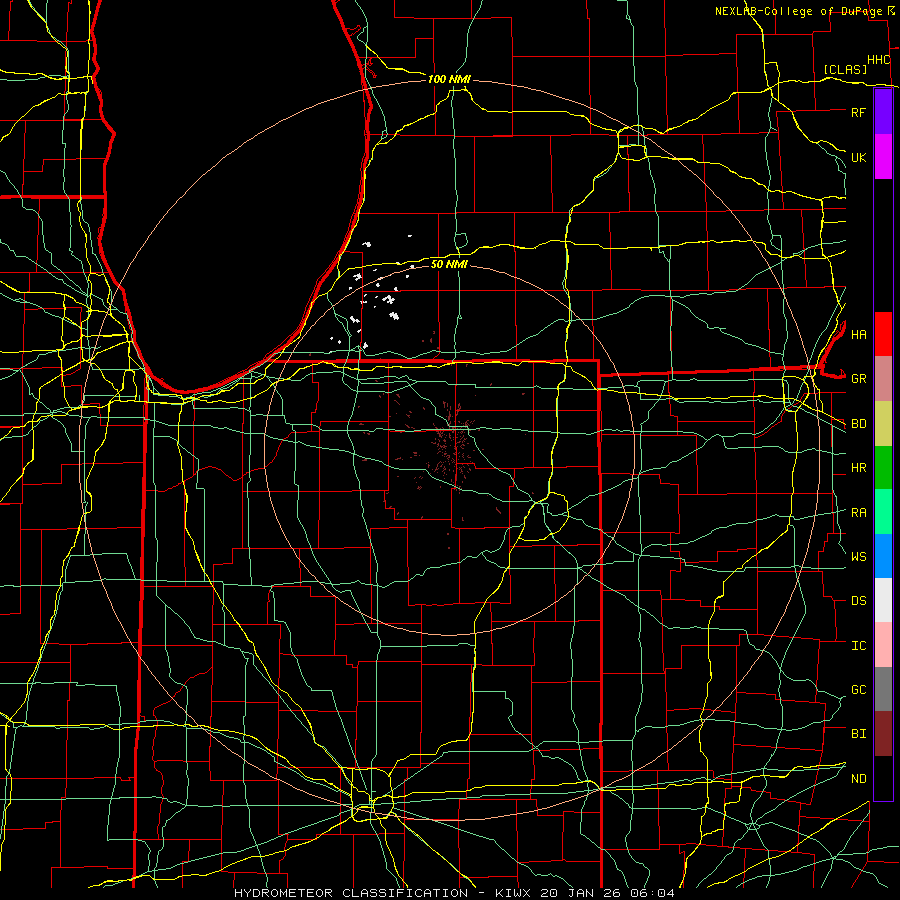Click the RA light green color swatch
The height and width of the screenshot is (900, 900).
tap(883, 512)
